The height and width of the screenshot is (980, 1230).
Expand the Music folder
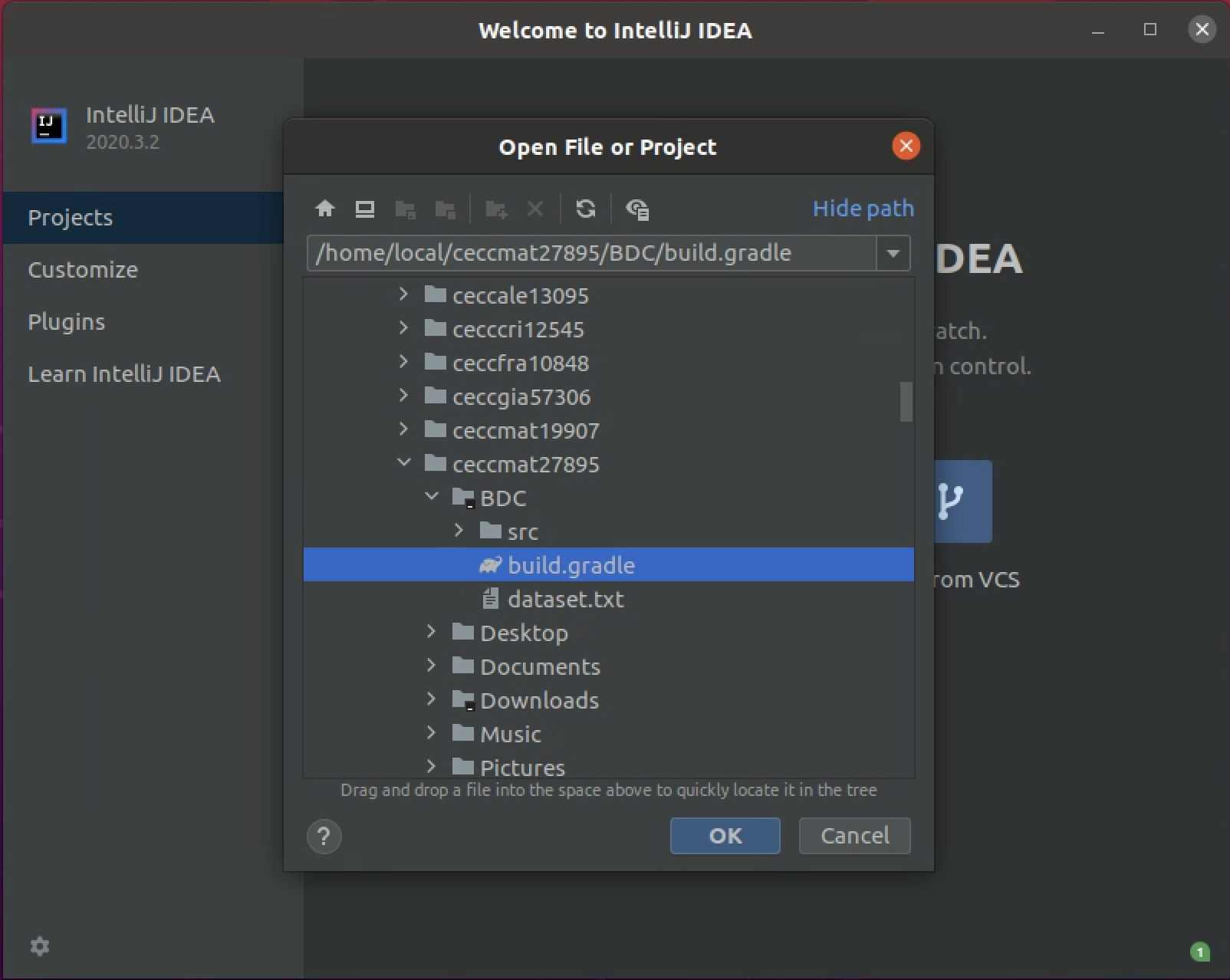(432, 733)
